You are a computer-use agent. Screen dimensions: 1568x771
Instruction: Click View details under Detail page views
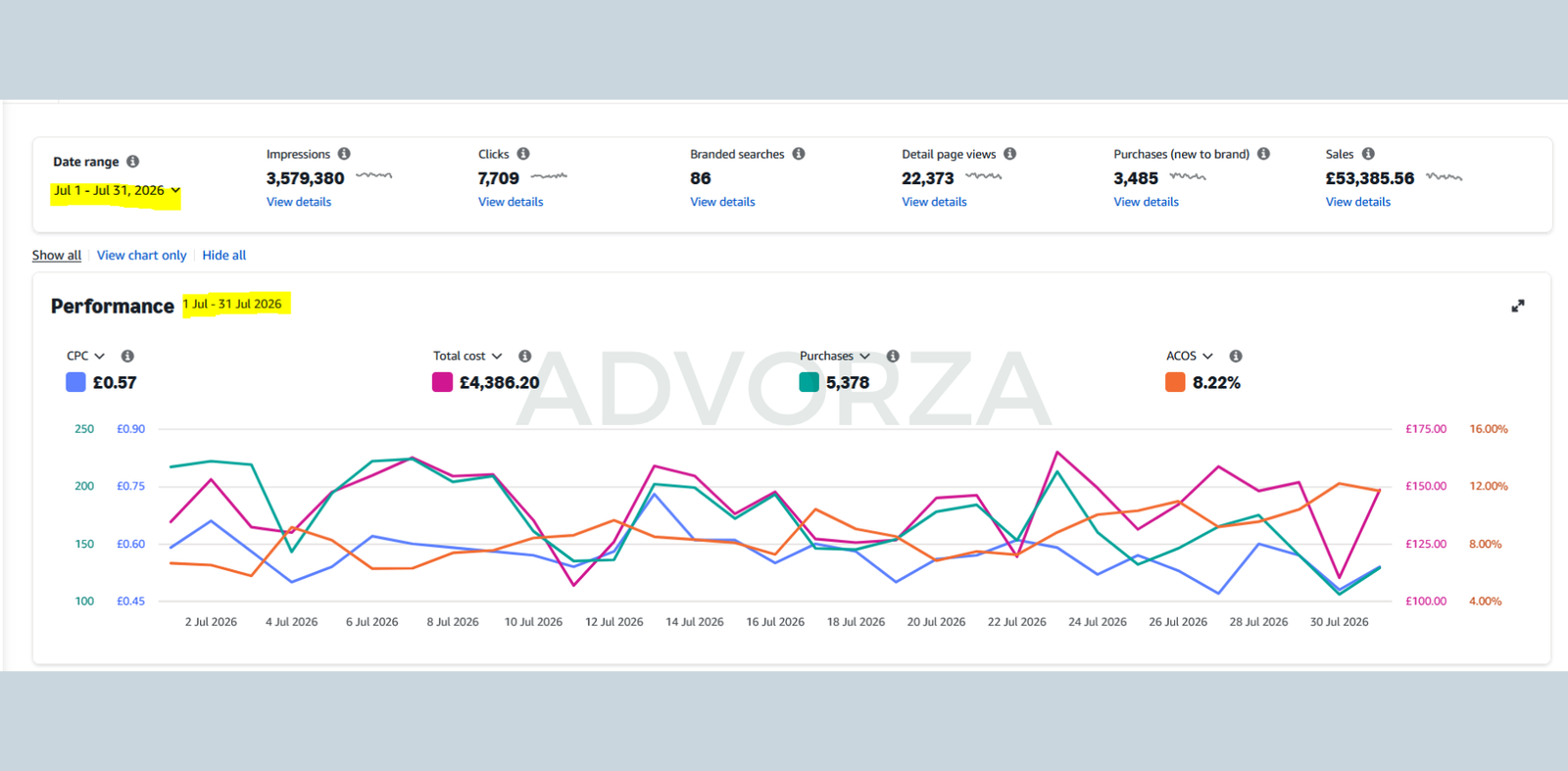(934, 202)
